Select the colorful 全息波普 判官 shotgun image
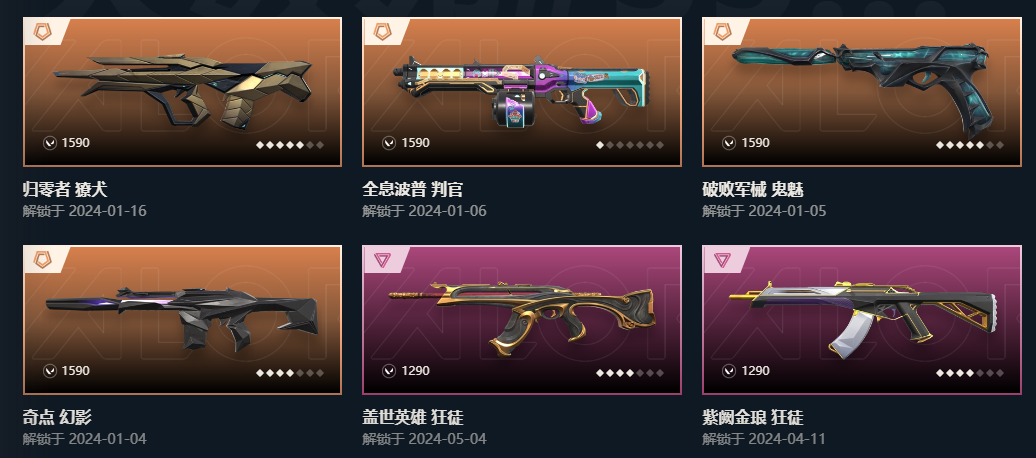Viewport: 1036px width, 458px height. point(521,90)
